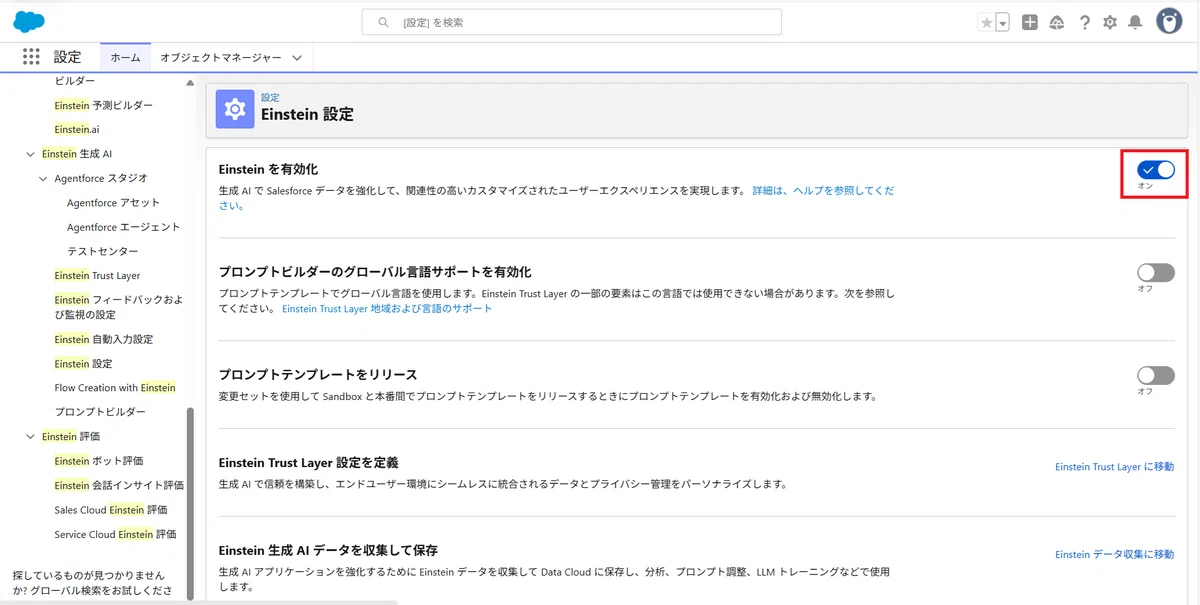
Task: Click the 設定 breadcrumb above Einstein 設定
Action: [x=270, y=98]
